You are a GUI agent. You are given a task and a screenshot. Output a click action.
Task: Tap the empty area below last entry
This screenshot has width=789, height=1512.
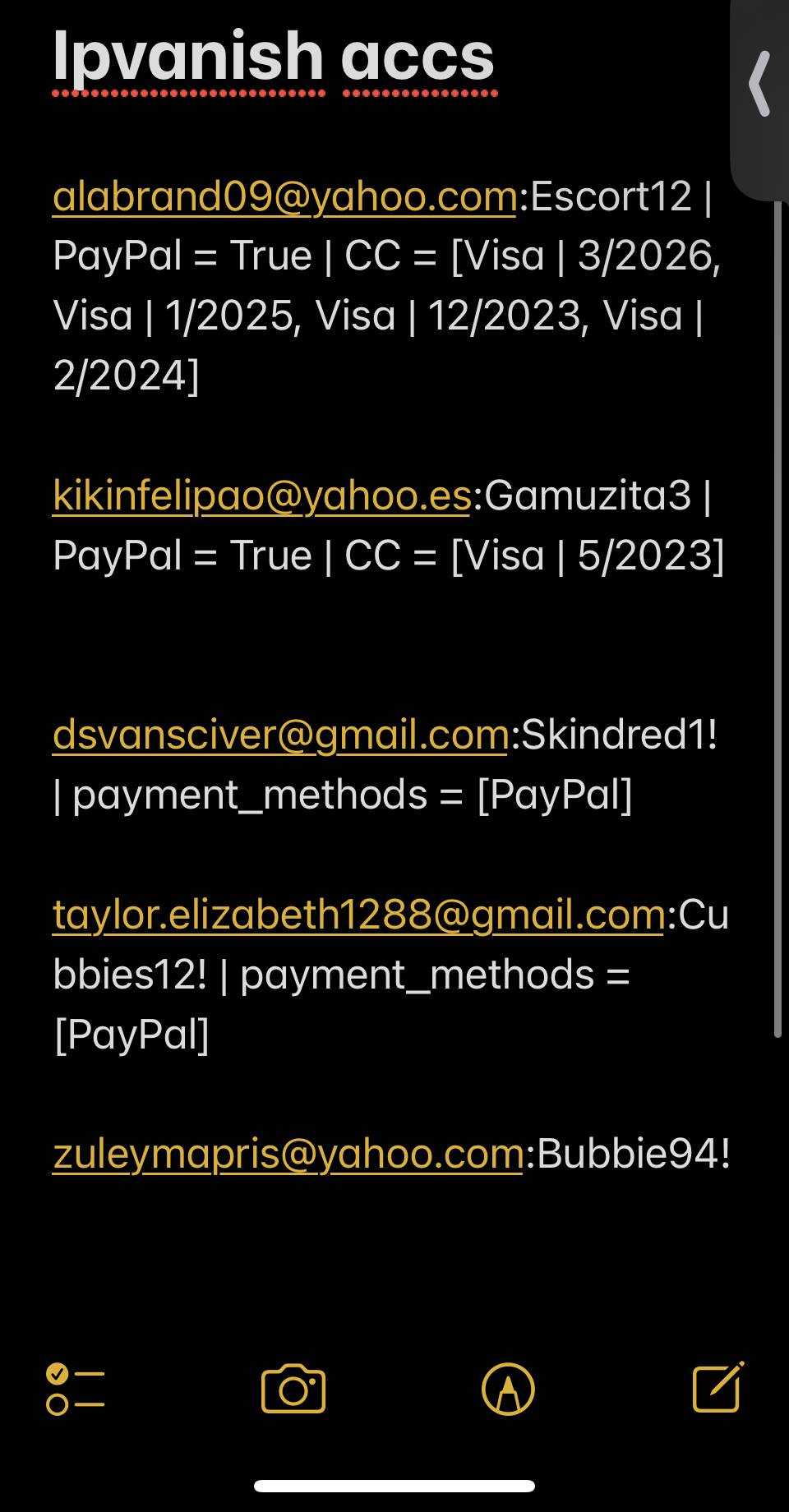click(394, 1265)
